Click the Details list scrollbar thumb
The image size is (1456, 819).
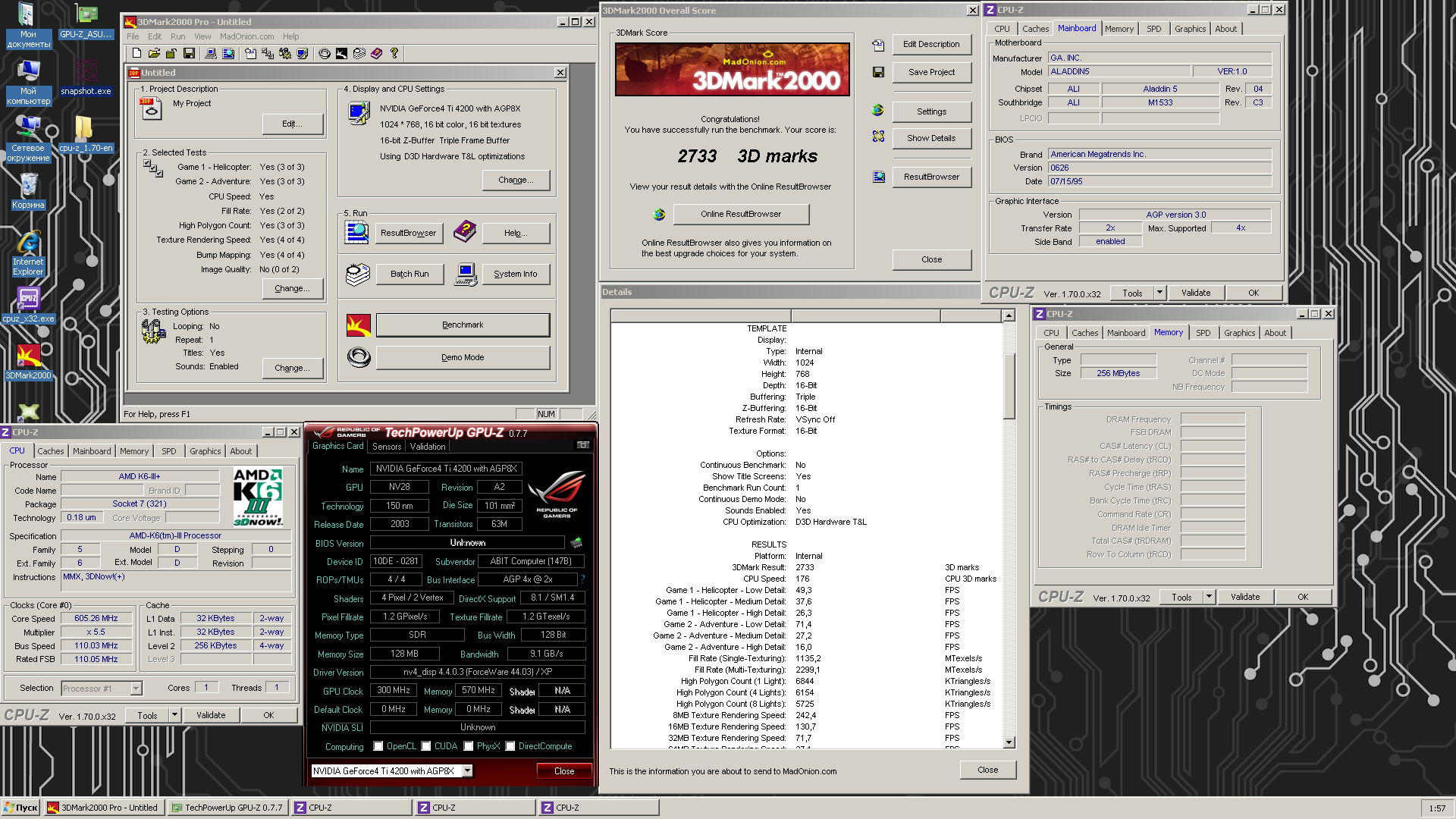1009,386
